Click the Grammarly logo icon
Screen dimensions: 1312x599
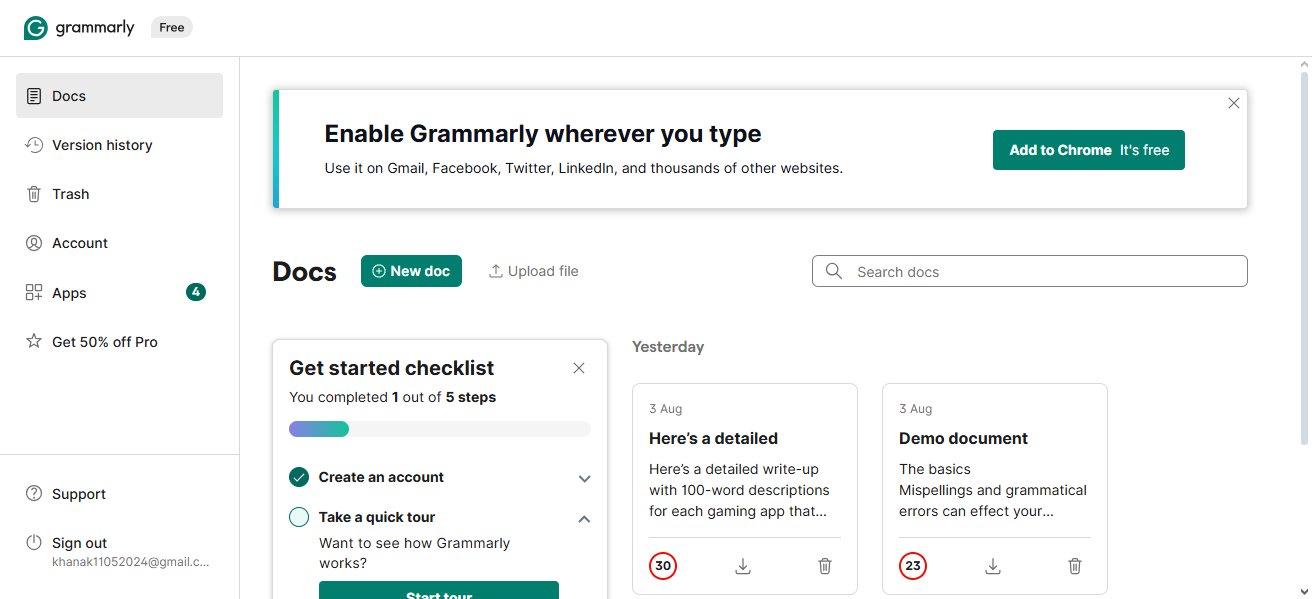[x=35, y=28]
